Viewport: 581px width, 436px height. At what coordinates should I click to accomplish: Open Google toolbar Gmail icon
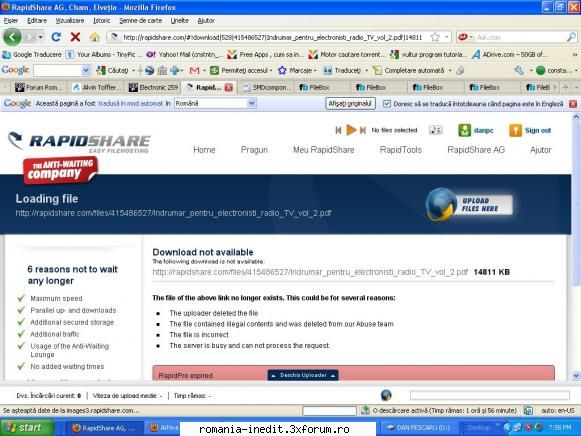[195, 70]
